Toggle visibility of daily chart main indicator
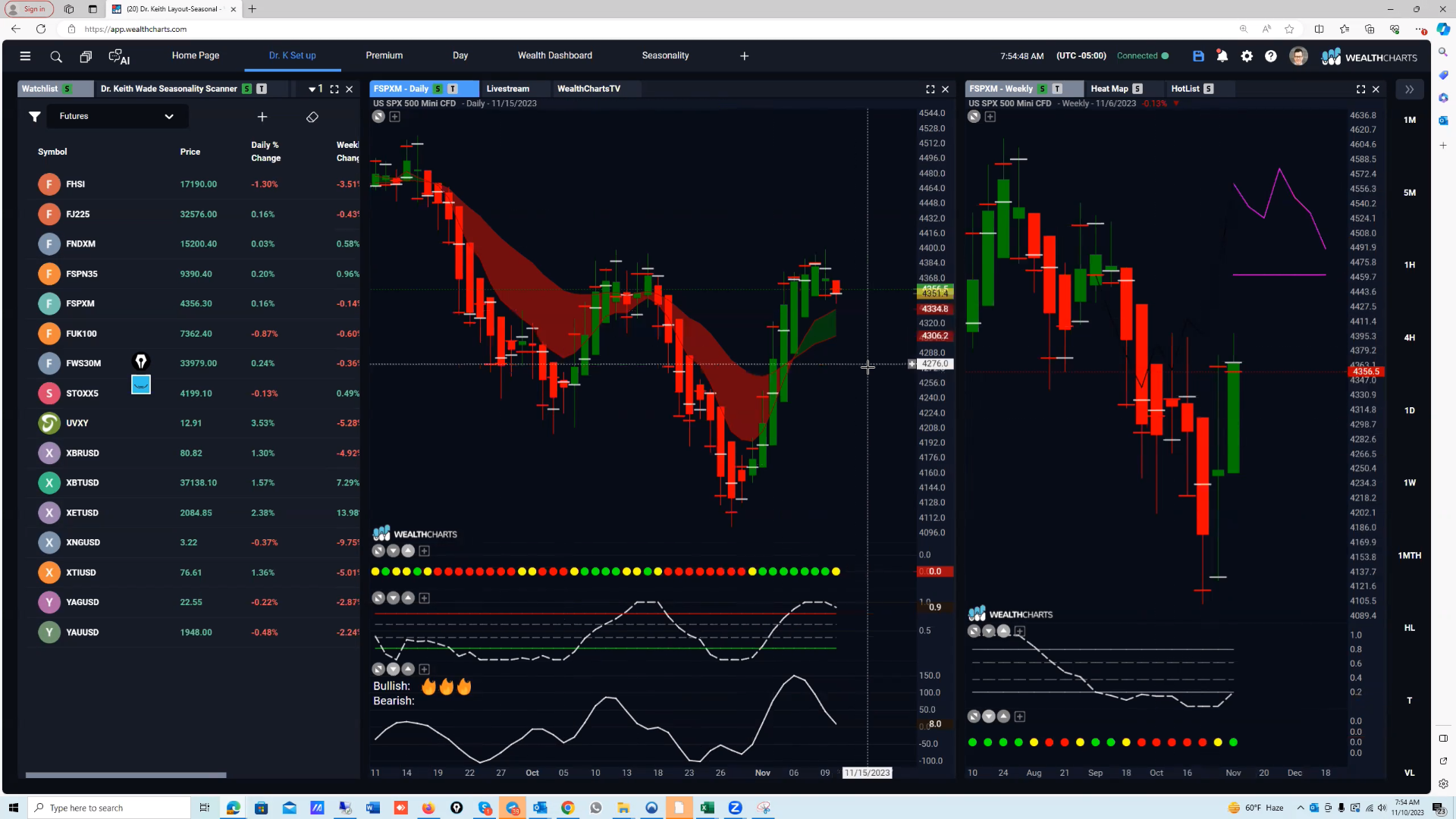Screen dimensions: 1456x819 pos(378,117)
